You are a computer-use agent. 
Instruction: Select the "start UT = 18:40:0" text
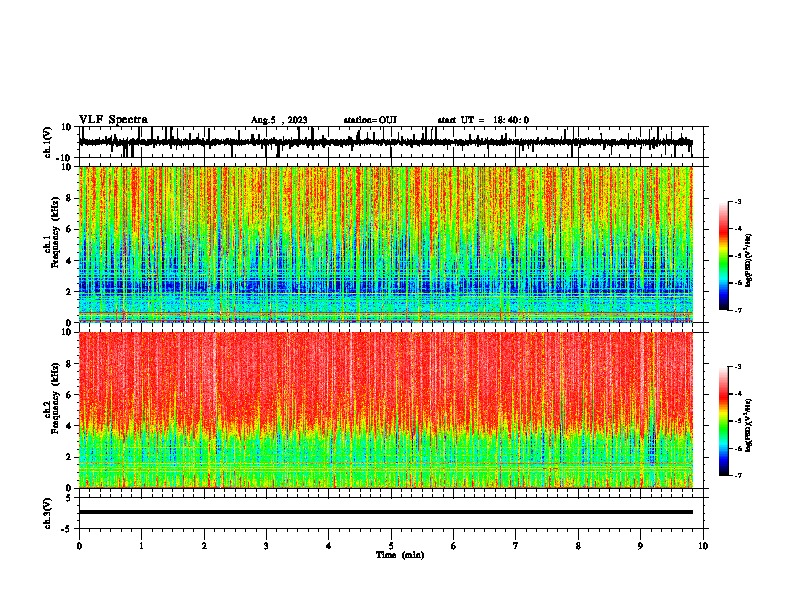[x=483, y=120]
